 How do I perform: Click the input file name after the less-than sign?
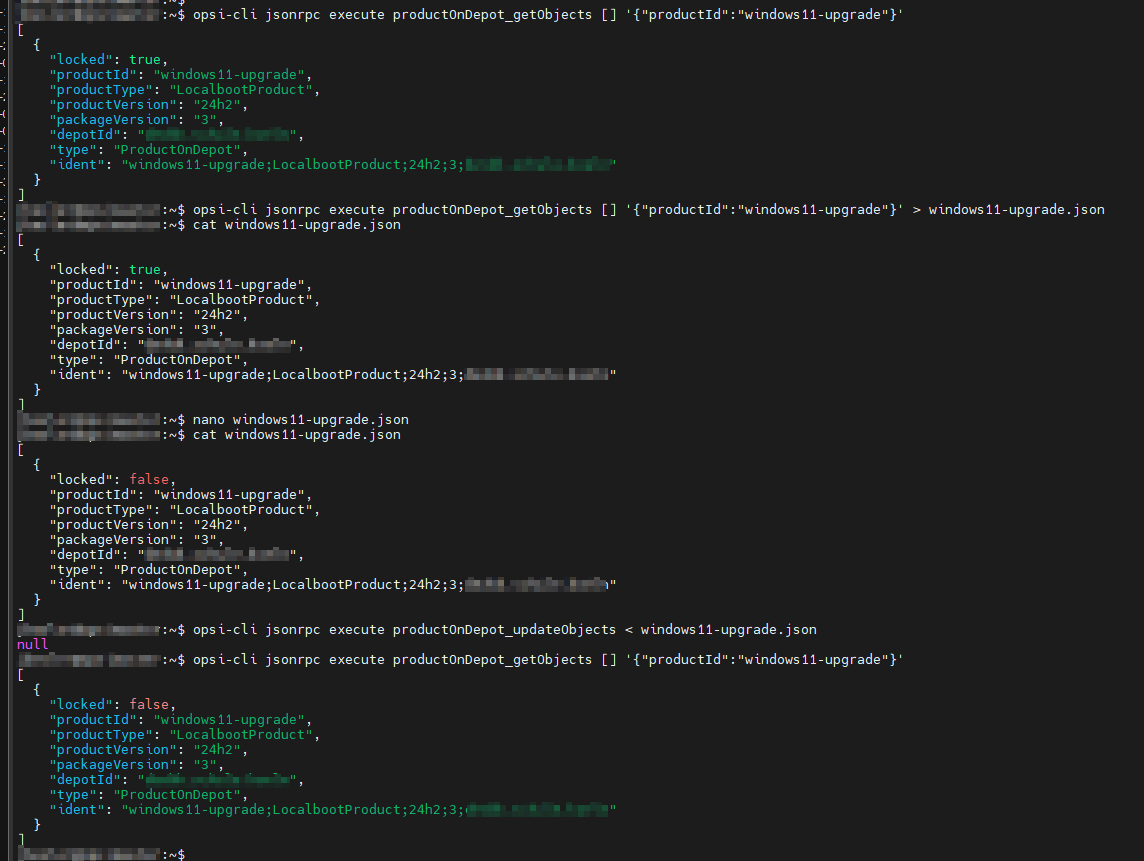pyautogui.click(x=728, y=630)
